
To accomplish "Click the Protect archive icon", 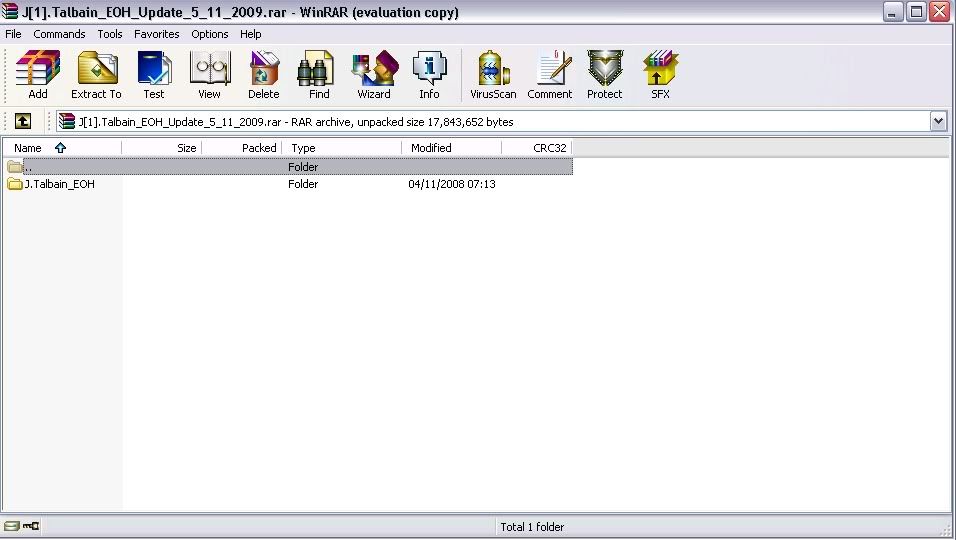I will tap(604, 76).
